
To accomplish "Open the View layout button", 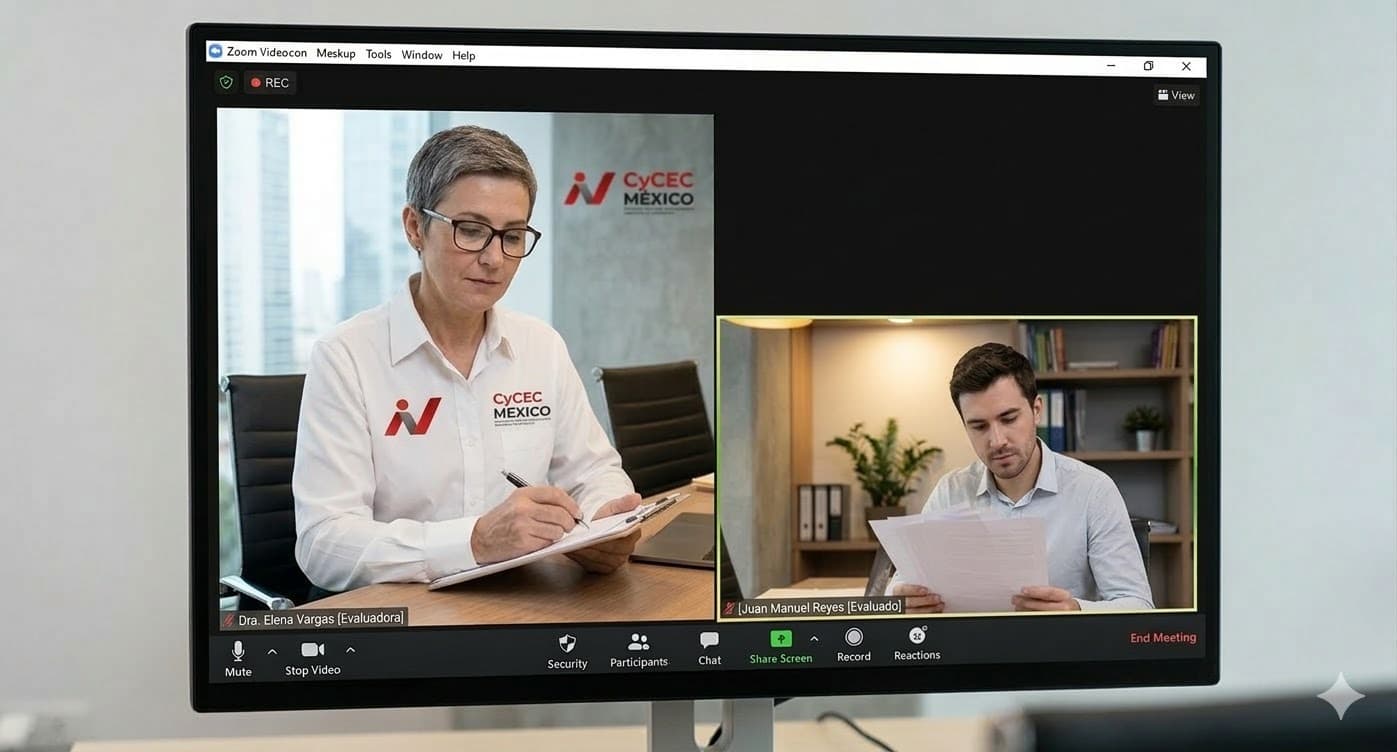I will point(1176,94).
